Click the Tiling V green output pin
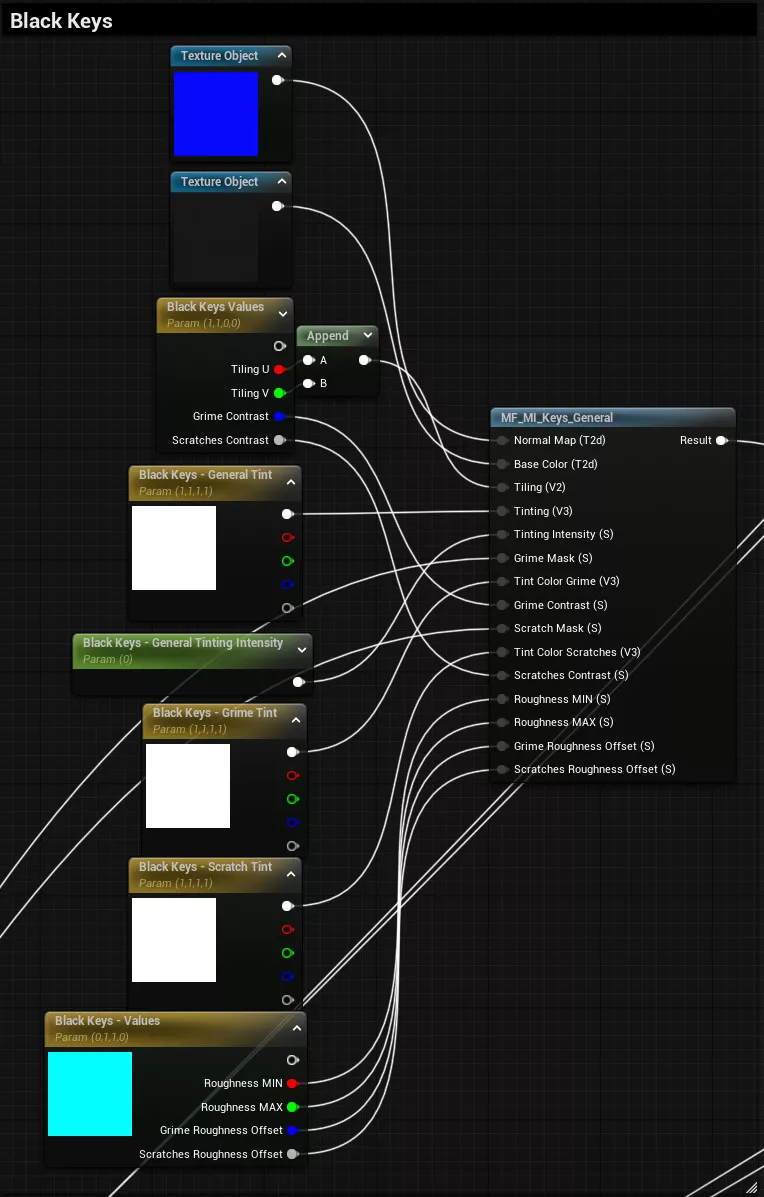The height and width of the screenshot is (1197, 764). (x=279, y=393)
